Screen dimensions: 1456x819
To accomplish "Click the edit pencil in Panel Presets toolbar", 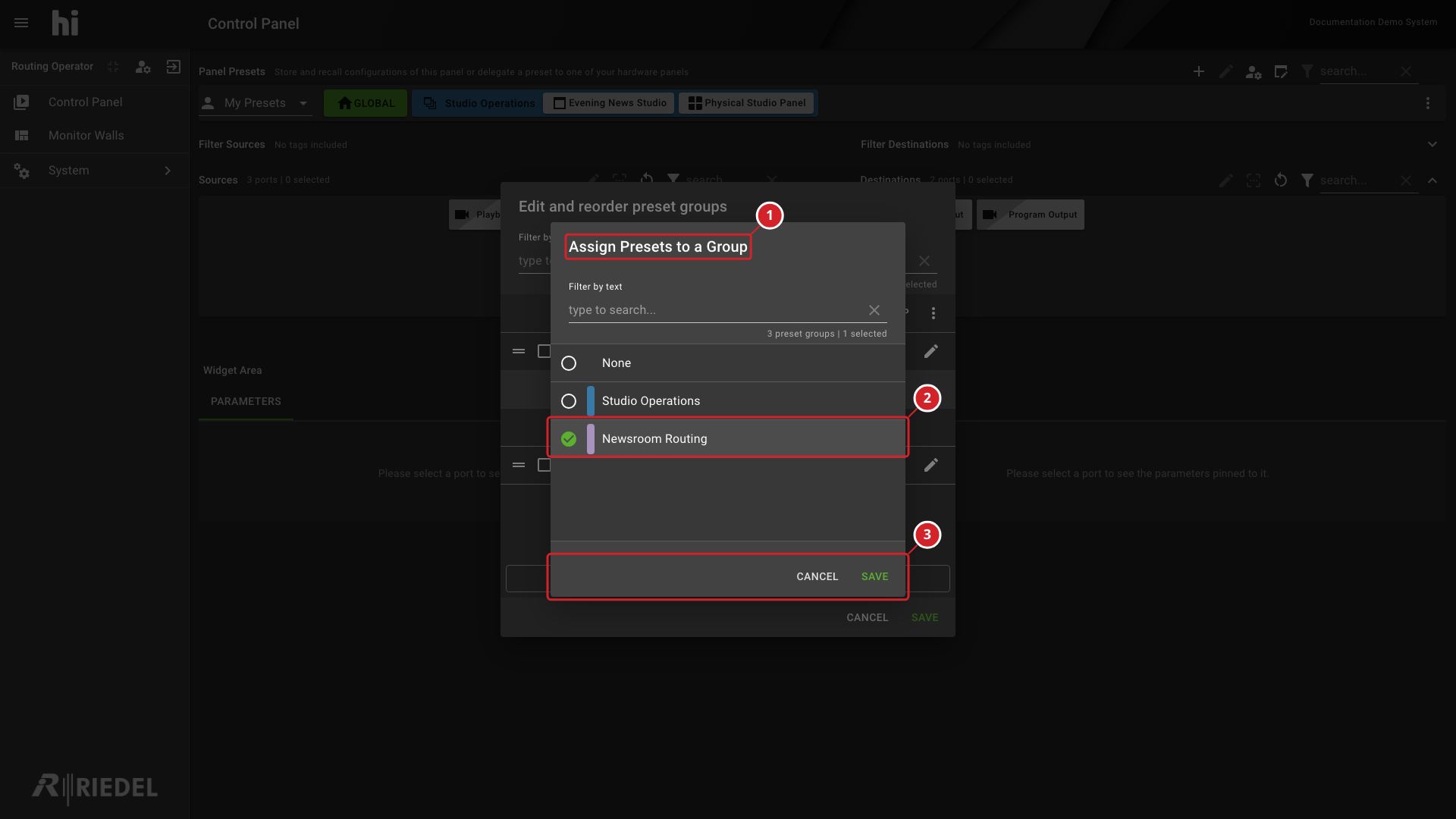I will pos(1226,71).
